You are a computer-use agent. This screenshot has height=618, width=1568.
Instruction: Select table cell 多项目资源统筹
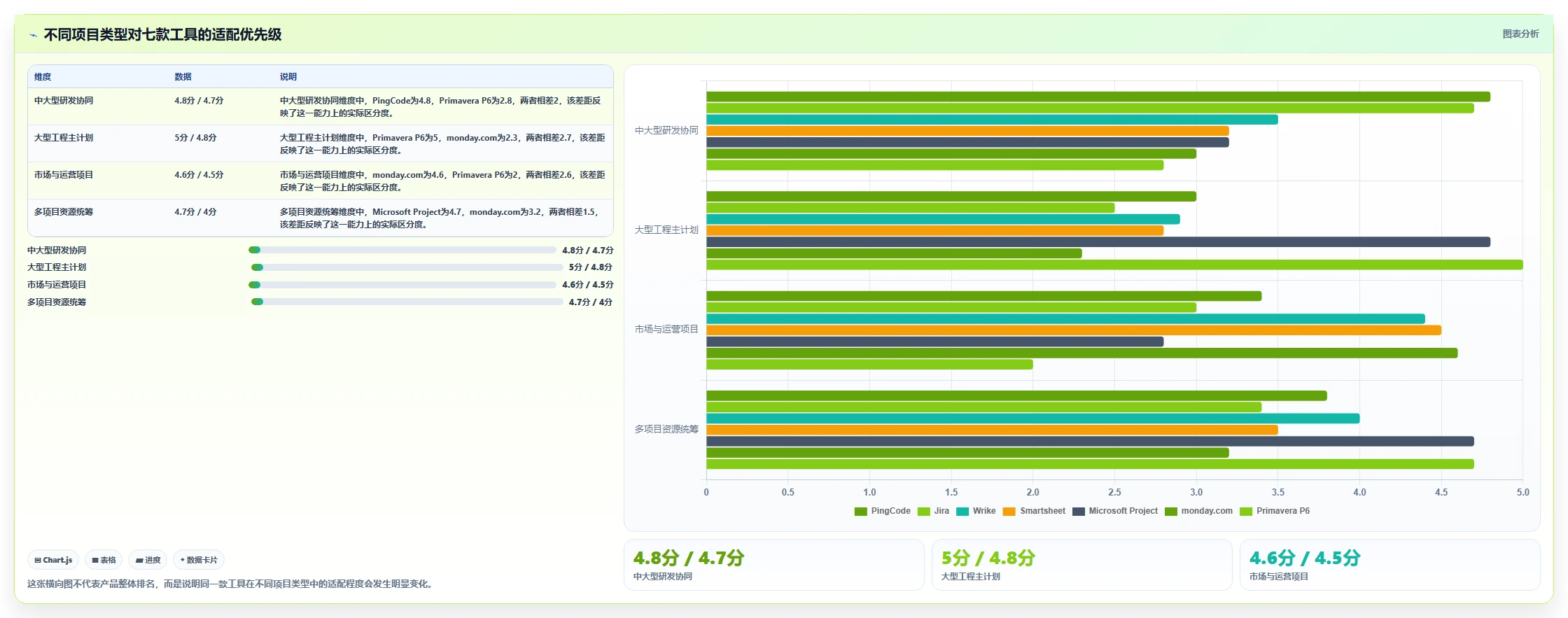click(64, 212)
